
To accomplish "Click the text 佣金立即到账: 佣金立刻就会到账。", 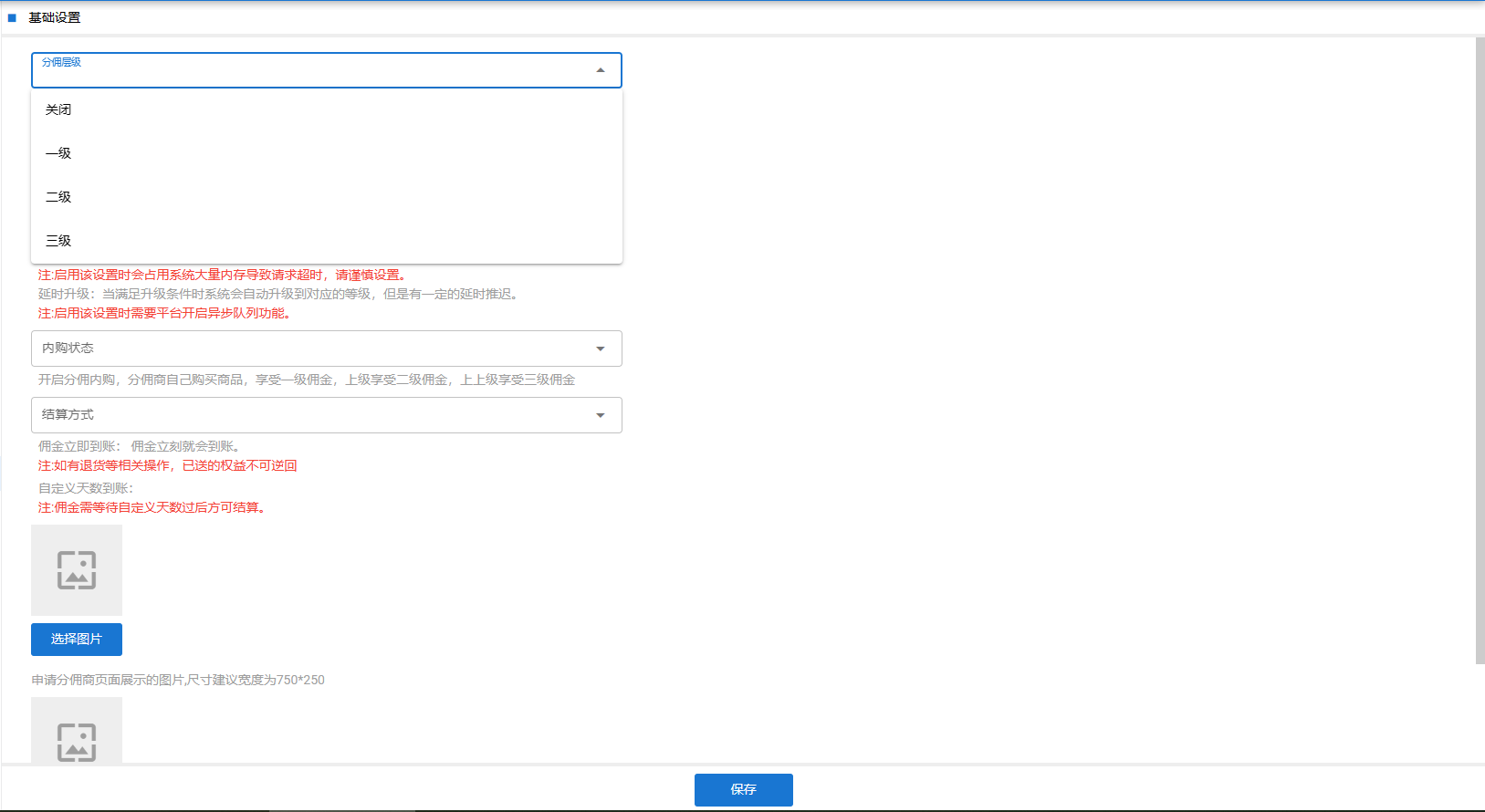I will point(141,446).
